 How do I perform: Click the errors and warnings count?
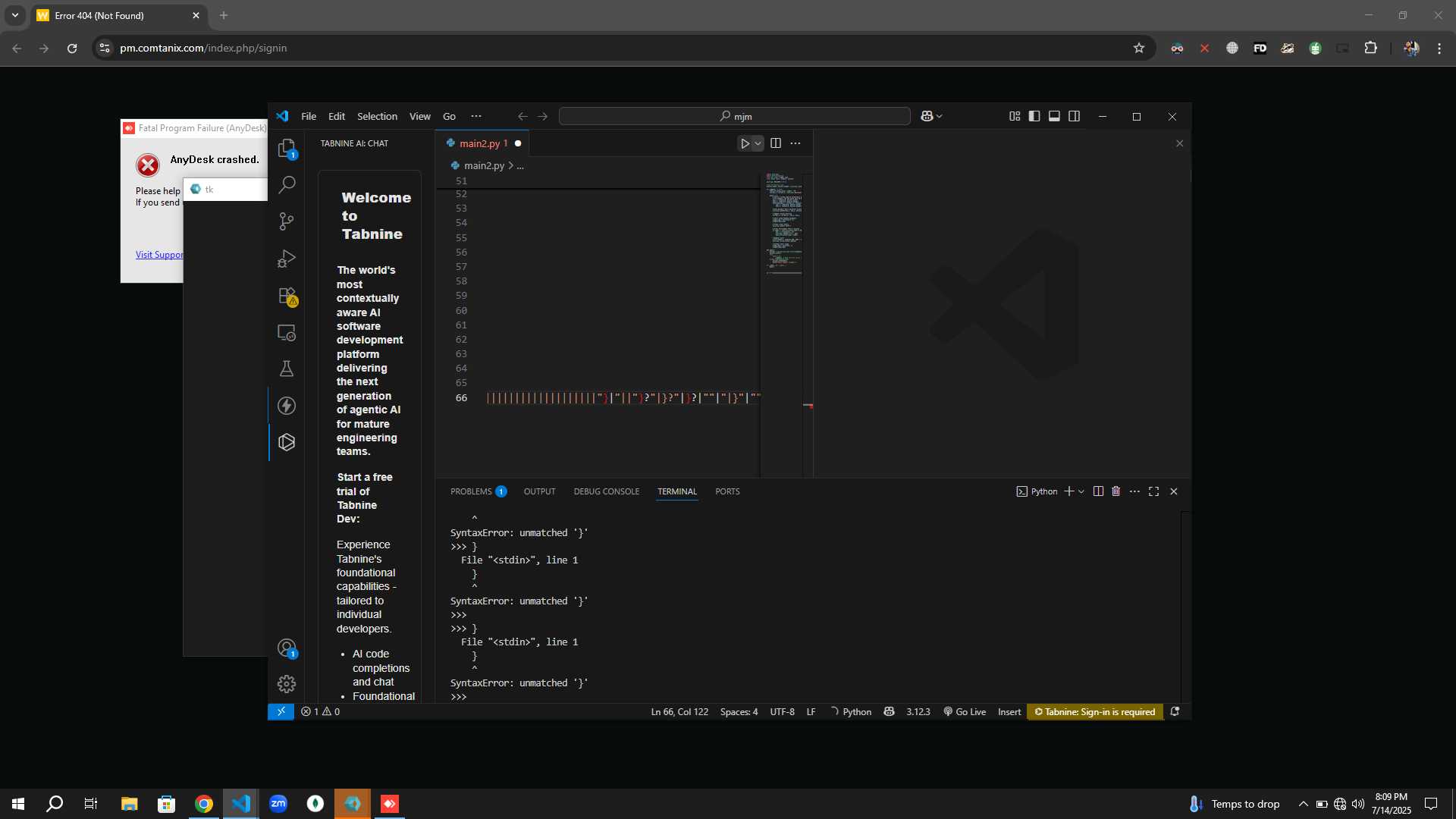[x=320, y=711]
